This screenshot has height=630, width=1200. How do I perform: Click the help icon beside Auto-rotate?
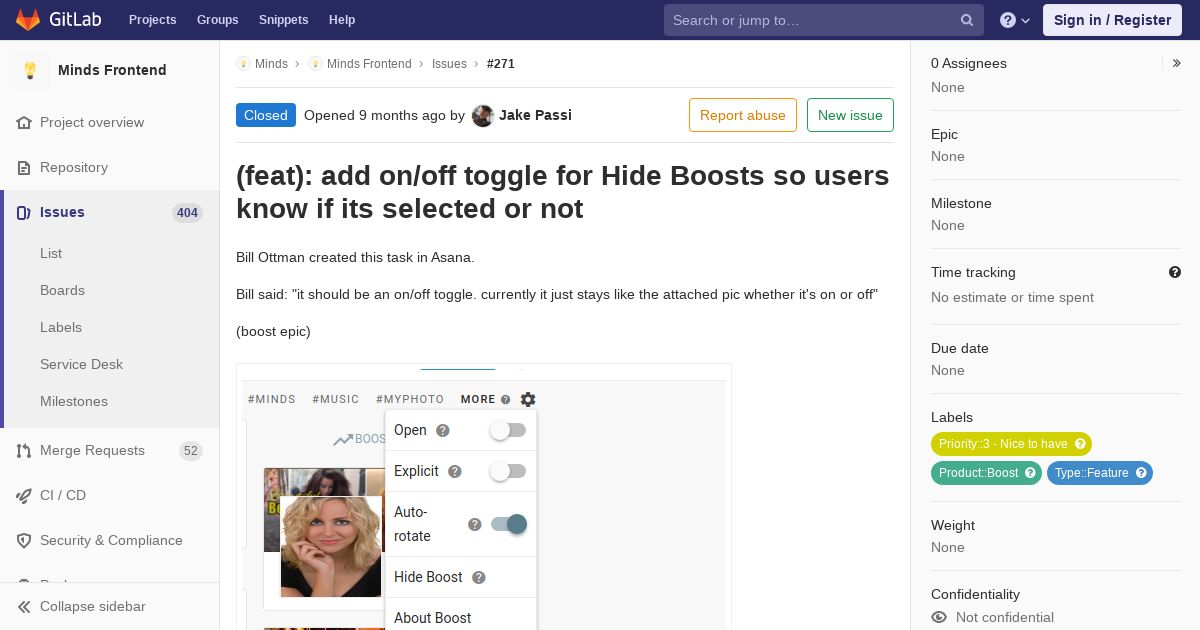click(x=475, y=524)
